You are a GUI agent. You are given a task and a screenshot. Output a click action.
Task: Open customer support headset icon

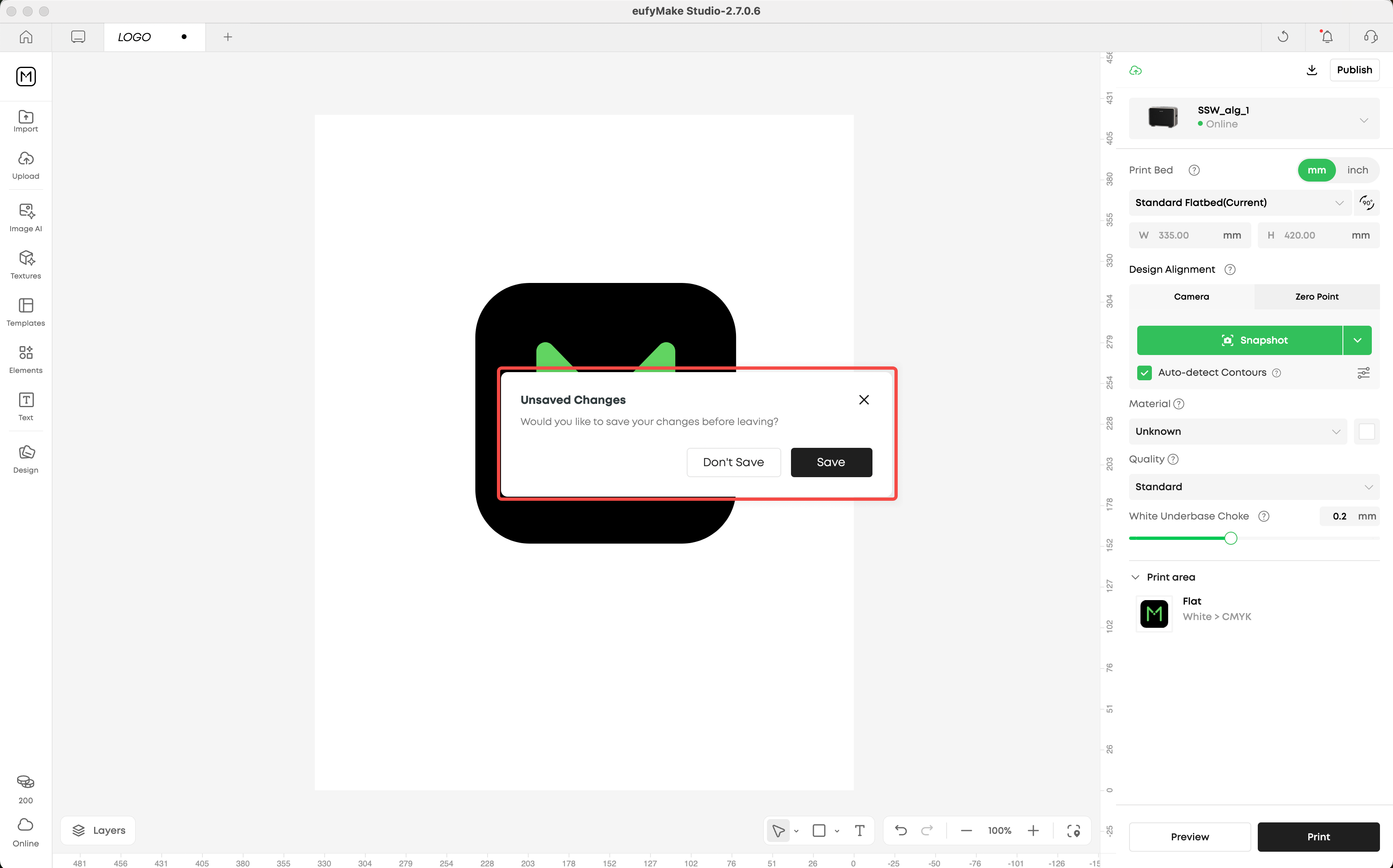tap(1371, 37)
